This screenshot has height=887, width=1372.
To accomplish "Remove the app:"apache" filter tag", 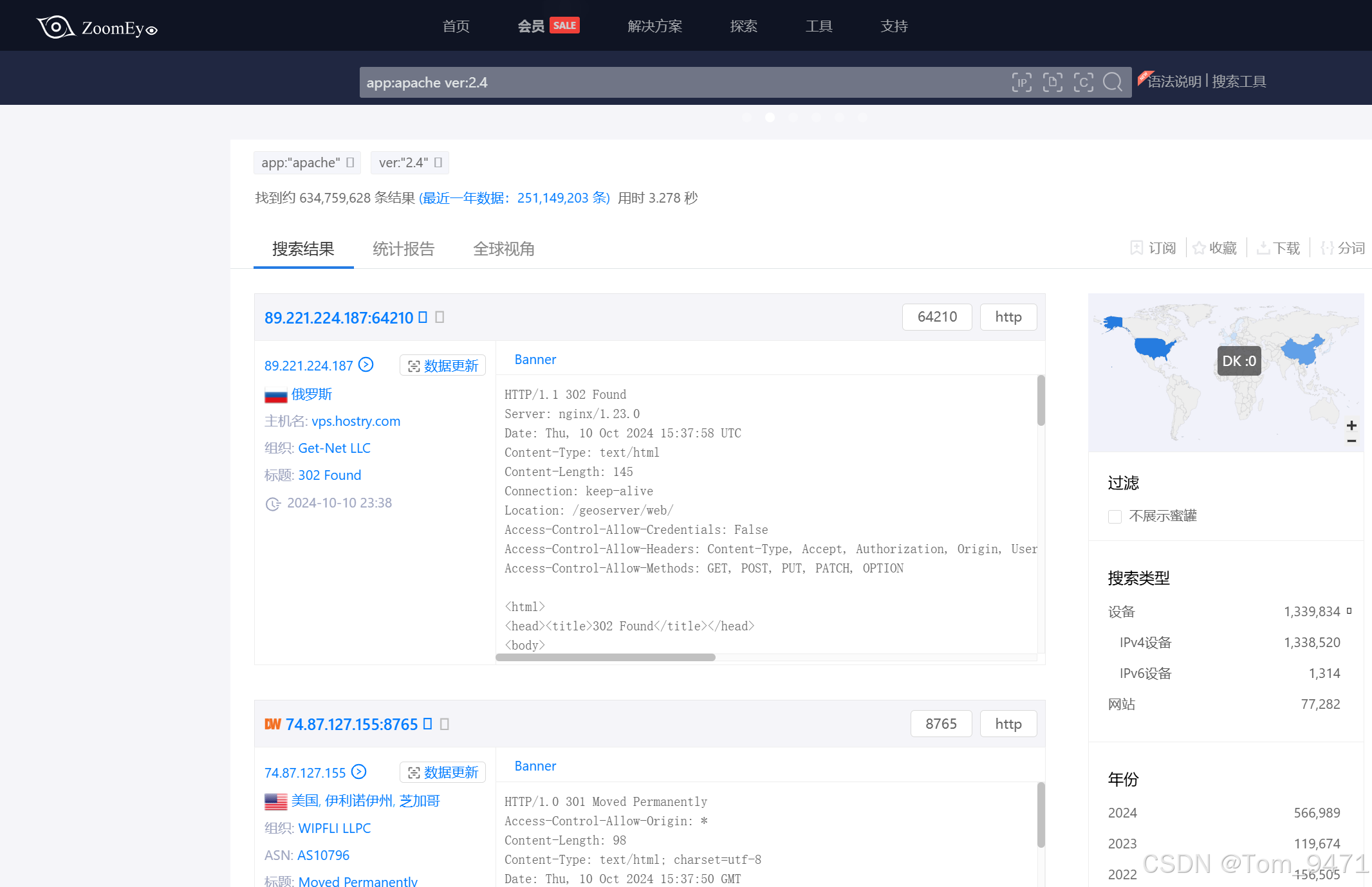I will [350, 163].
